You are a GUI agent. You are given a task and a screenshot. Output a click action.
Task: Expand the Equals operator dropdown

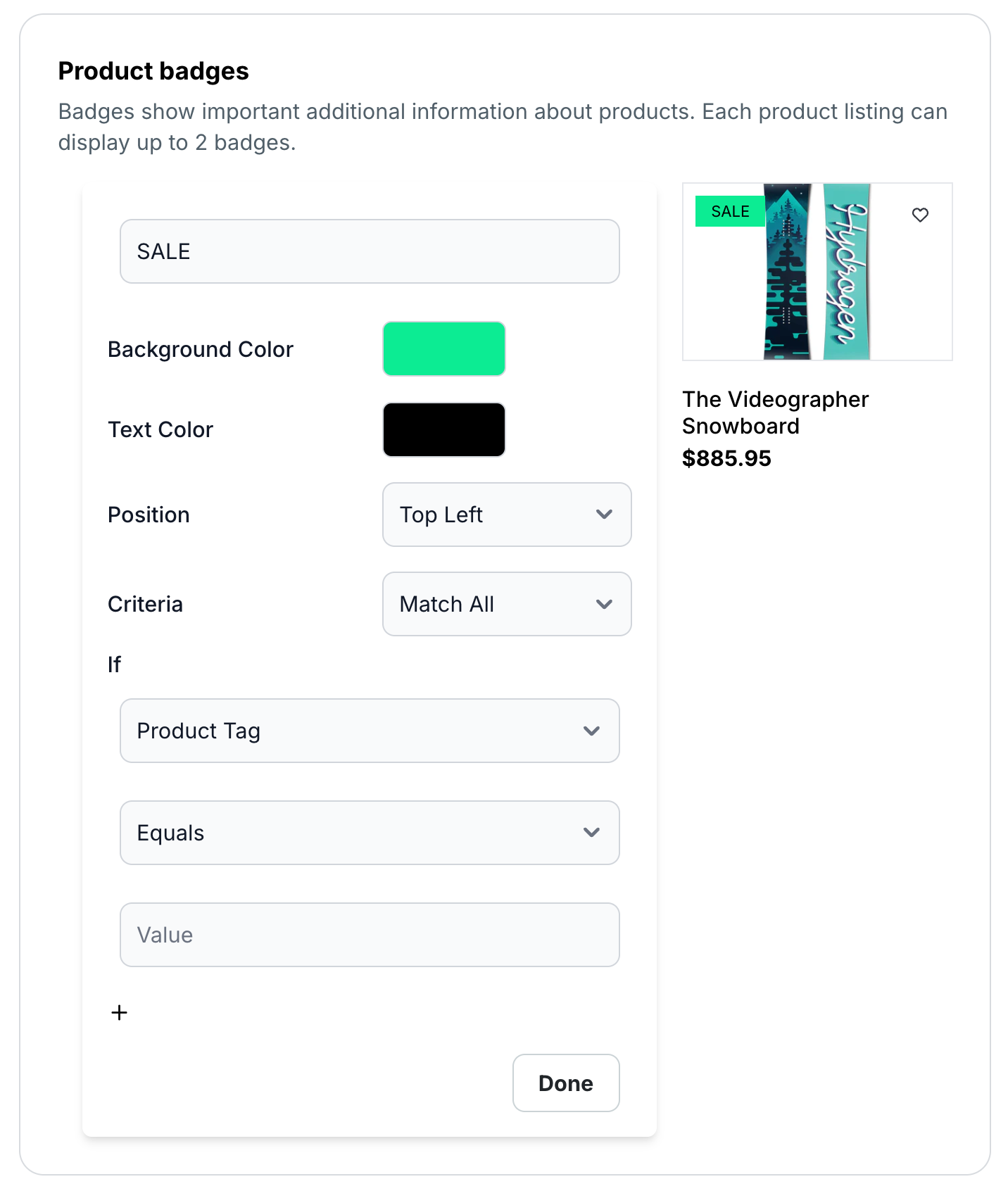(x=370, y=833)
